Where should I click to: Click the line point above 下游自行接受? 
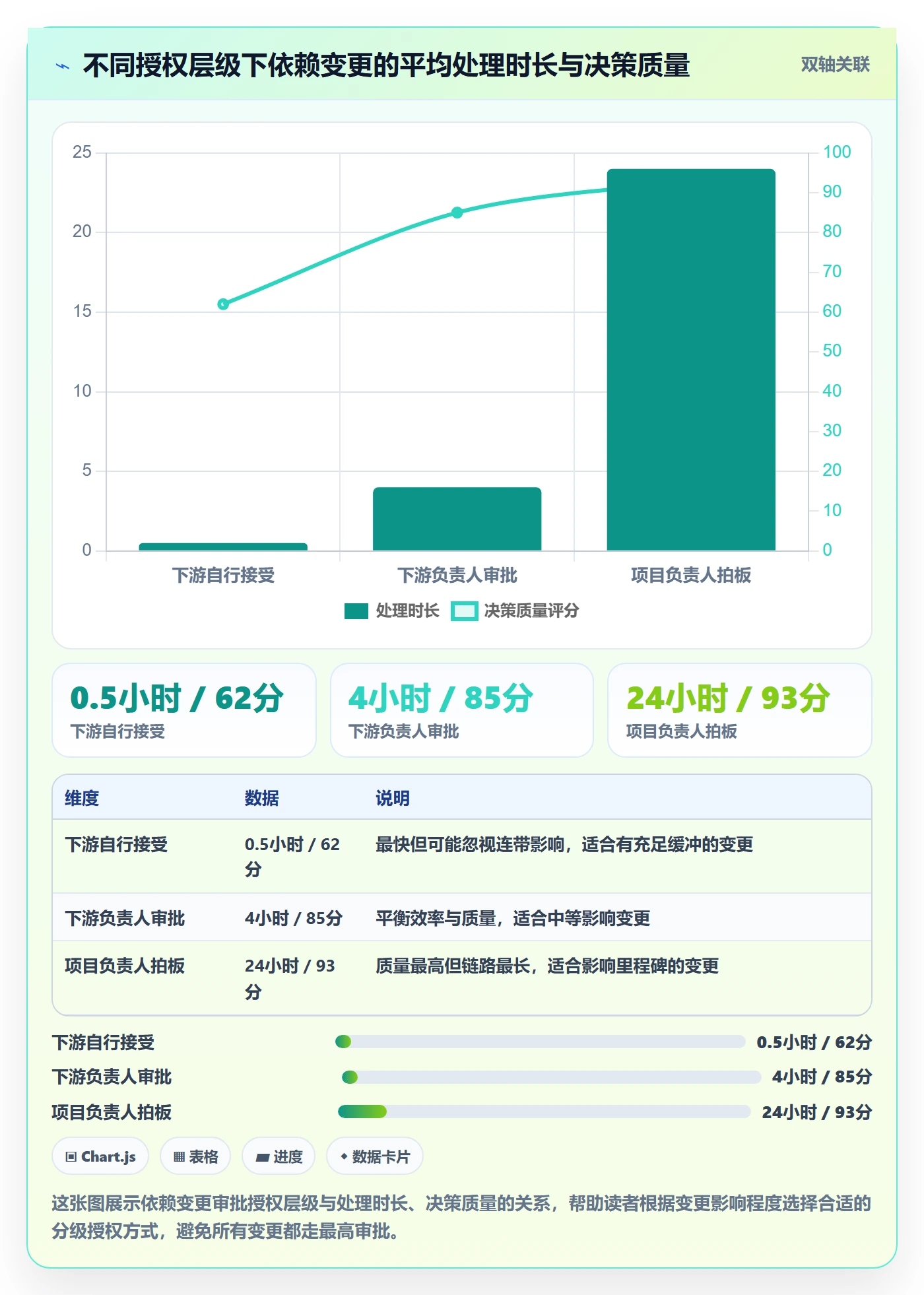tap(223, 304)
